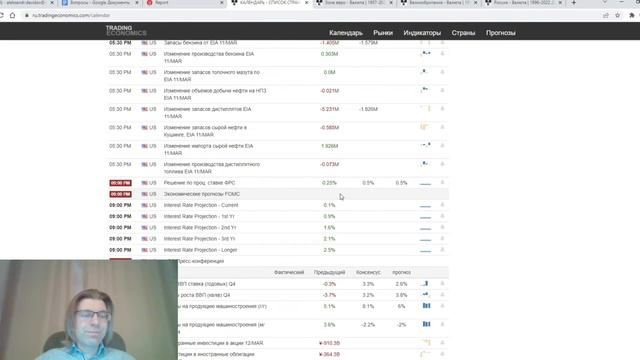Screen dimensions: 640x360
Task: Click Консенсус column header
Action: point(368,272)
